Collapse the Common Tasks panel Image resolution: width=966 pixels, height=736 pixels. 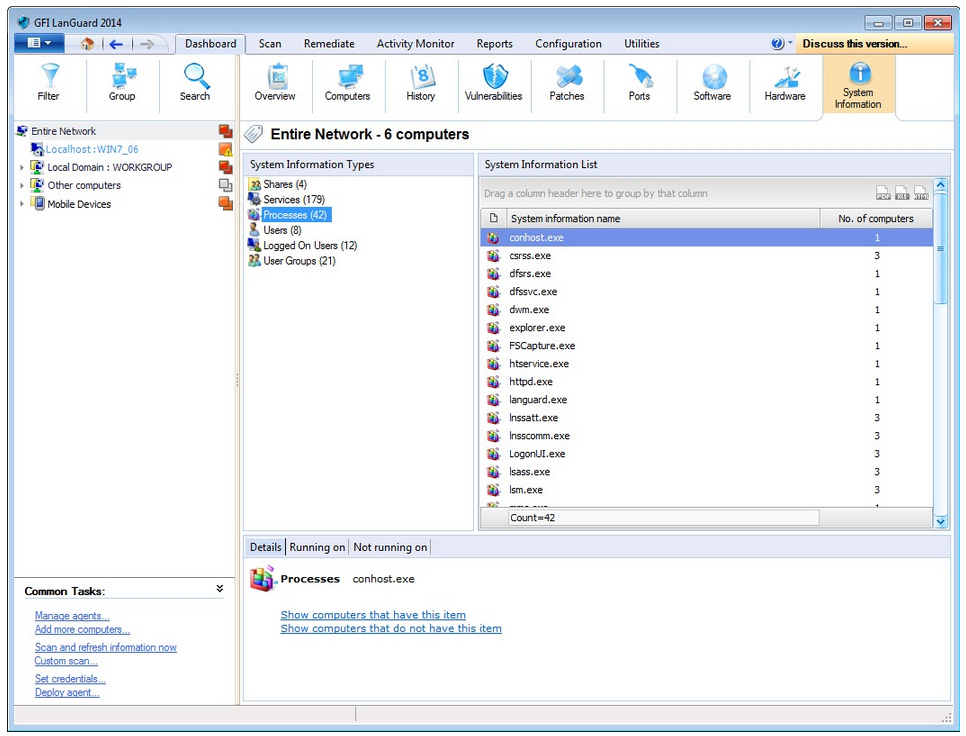pyautogui.click(x=219, y=589)
